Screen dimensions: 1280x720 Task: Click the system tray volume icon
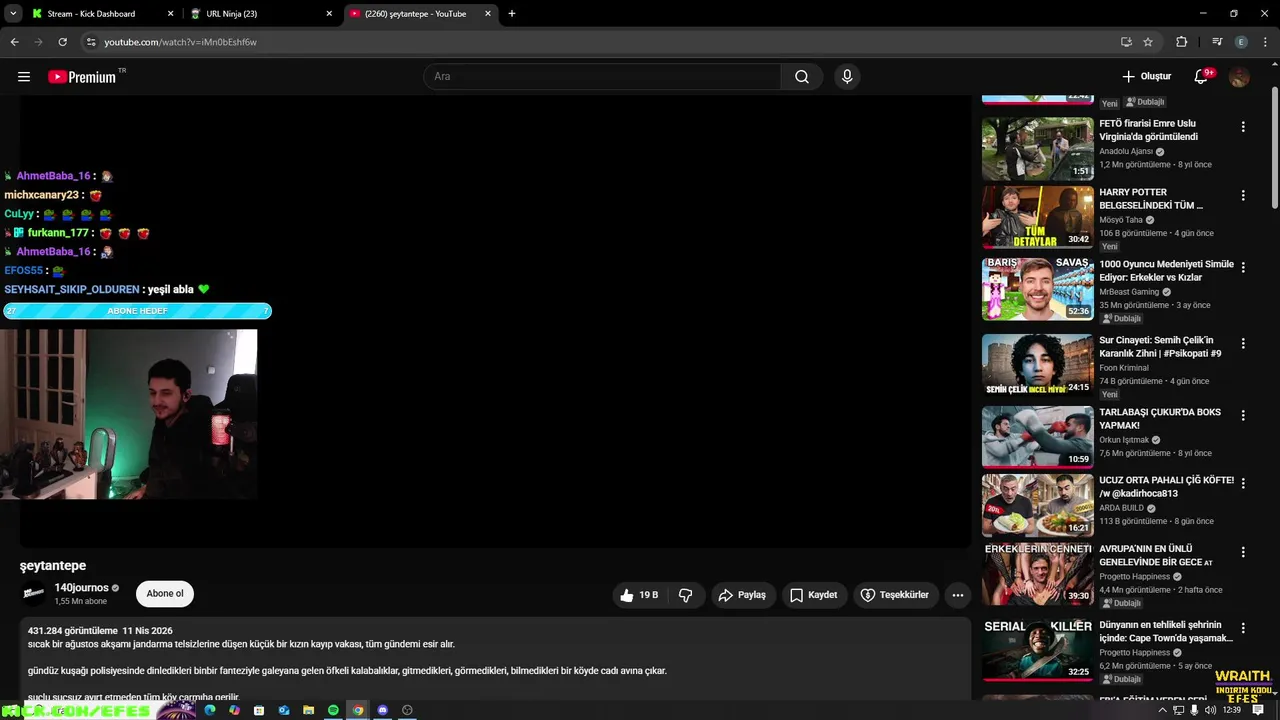click(x=1211, y=710)
